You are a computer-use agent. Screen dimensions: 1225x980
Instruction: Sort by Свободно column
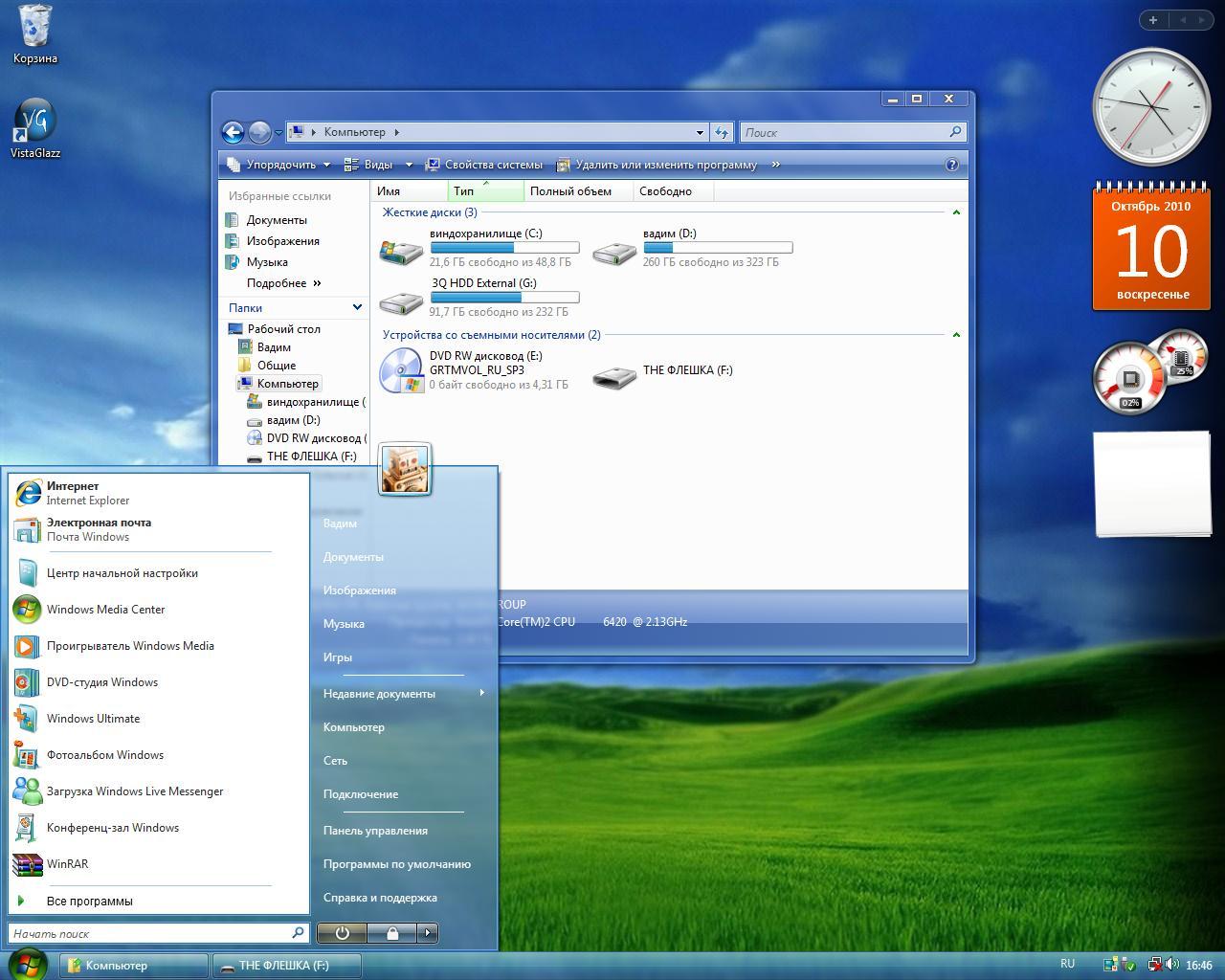point(673,191)
